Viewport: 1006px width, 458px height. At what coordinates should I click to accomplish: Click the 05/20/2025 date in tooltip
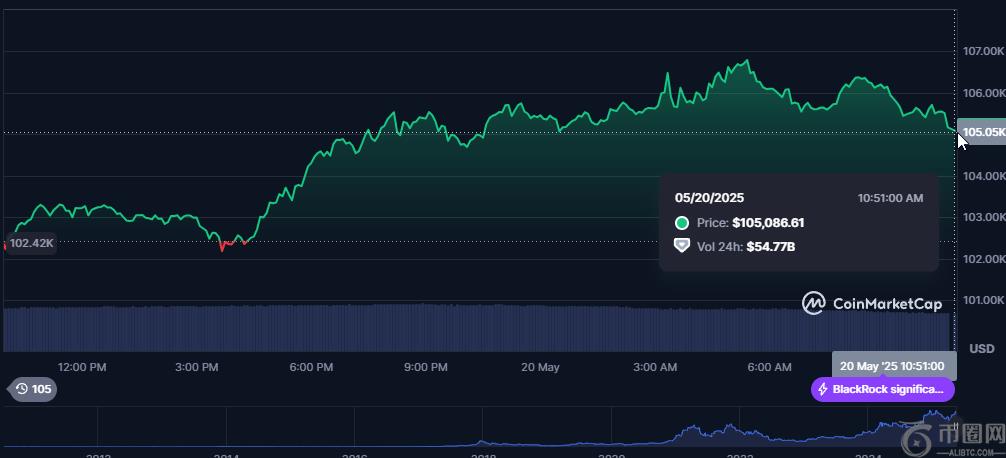click(709, 198)
